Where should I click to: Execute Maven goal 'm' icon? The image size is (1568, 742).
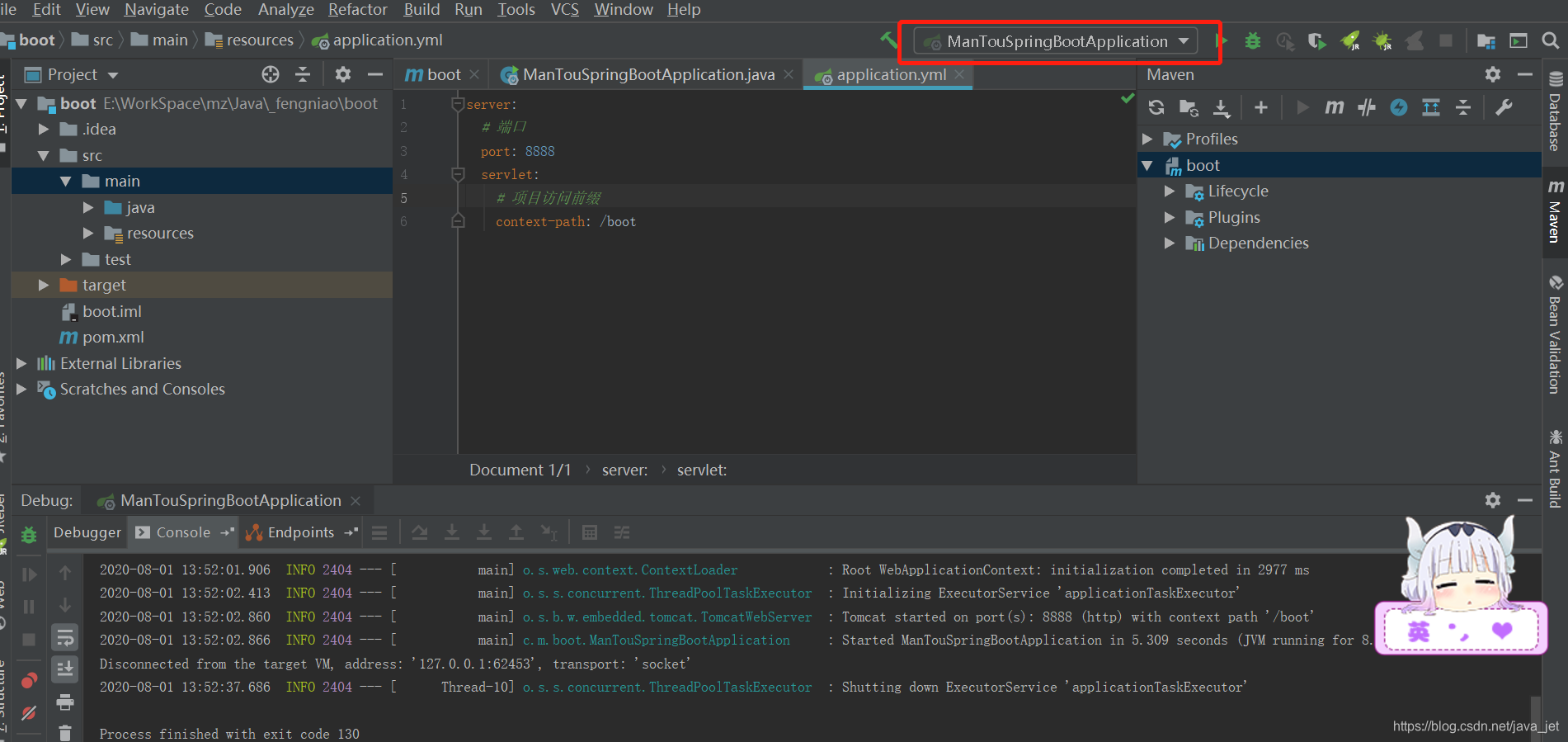[1334, 107]
